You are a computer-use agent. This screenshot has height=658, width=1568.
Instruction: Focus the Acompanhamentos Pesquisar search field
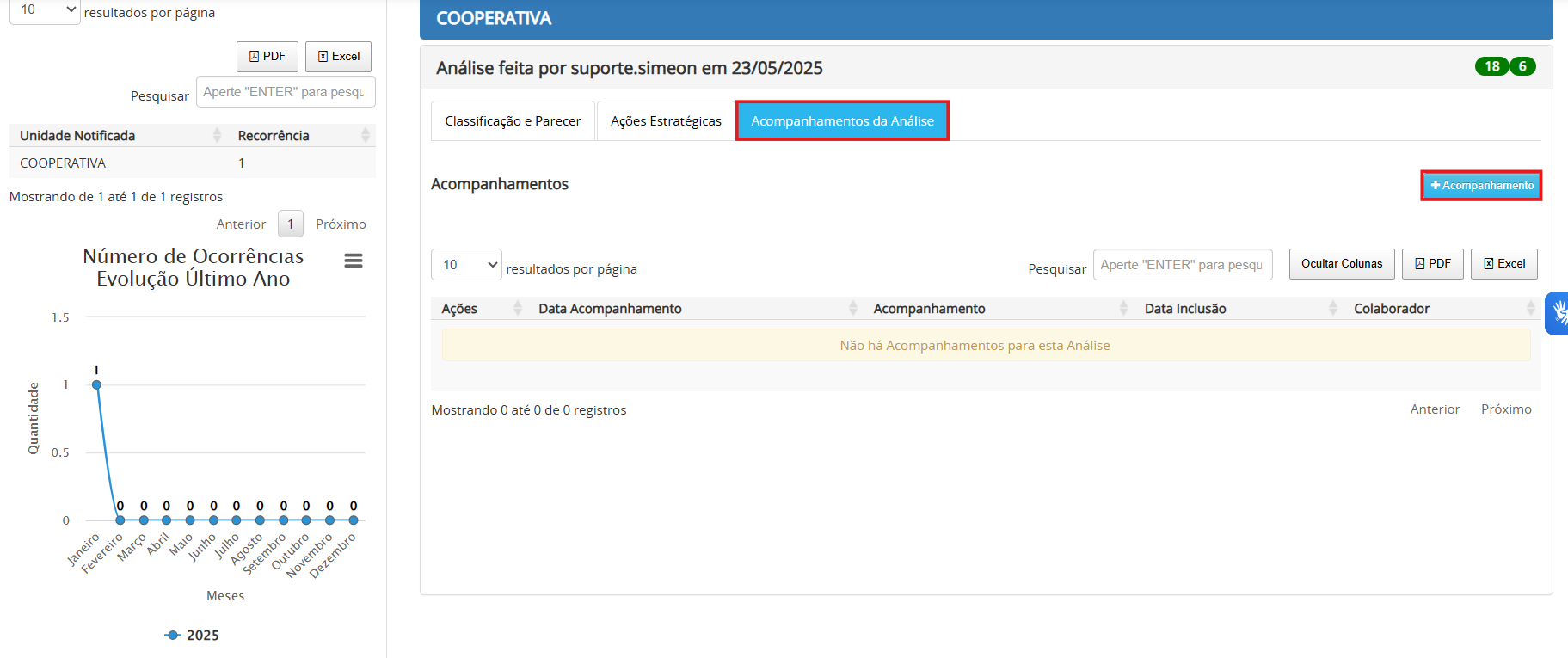click(x=1182, y=265)
